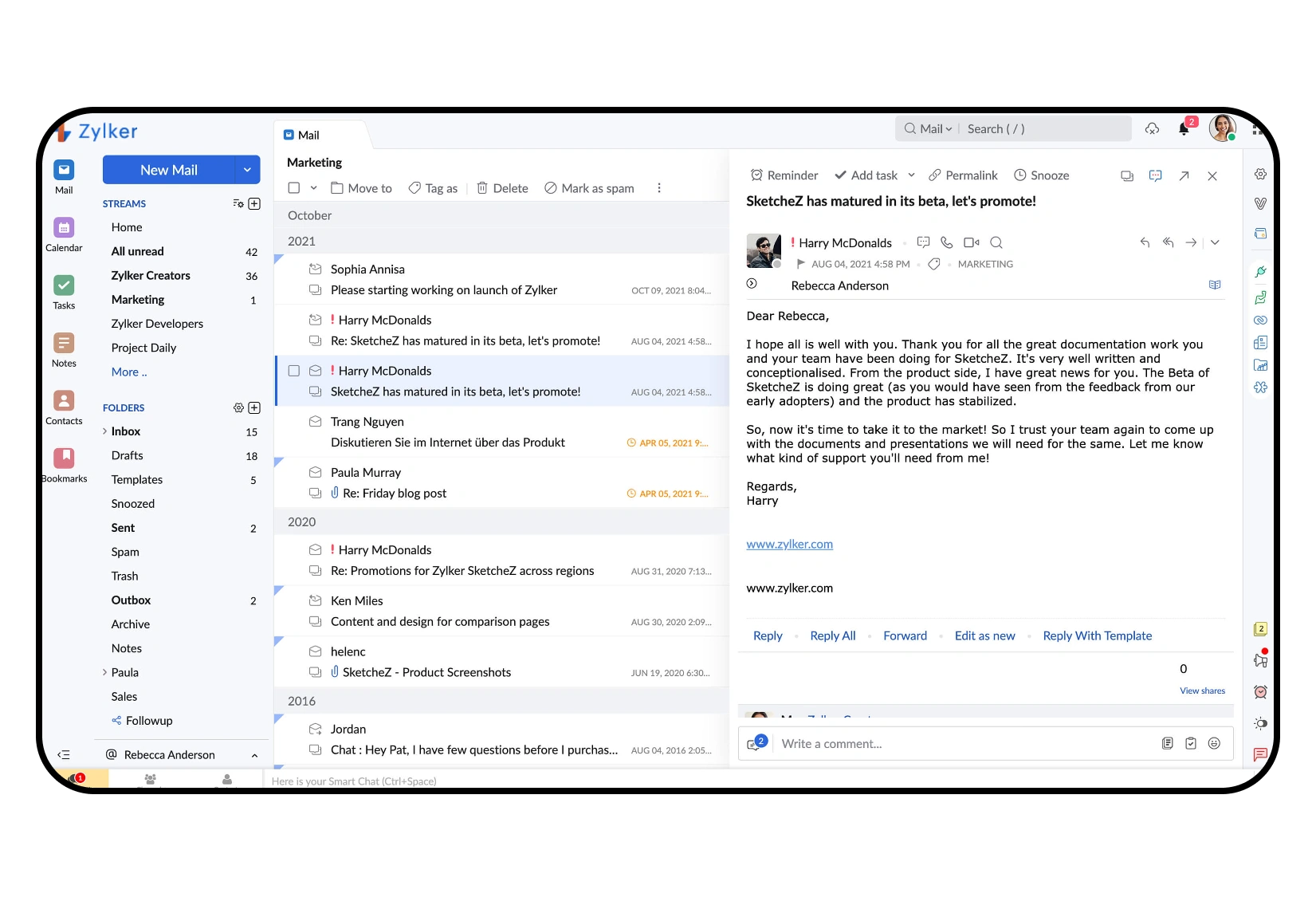
Task: Click the Write a comment field
Action: [x=957, y=743]
